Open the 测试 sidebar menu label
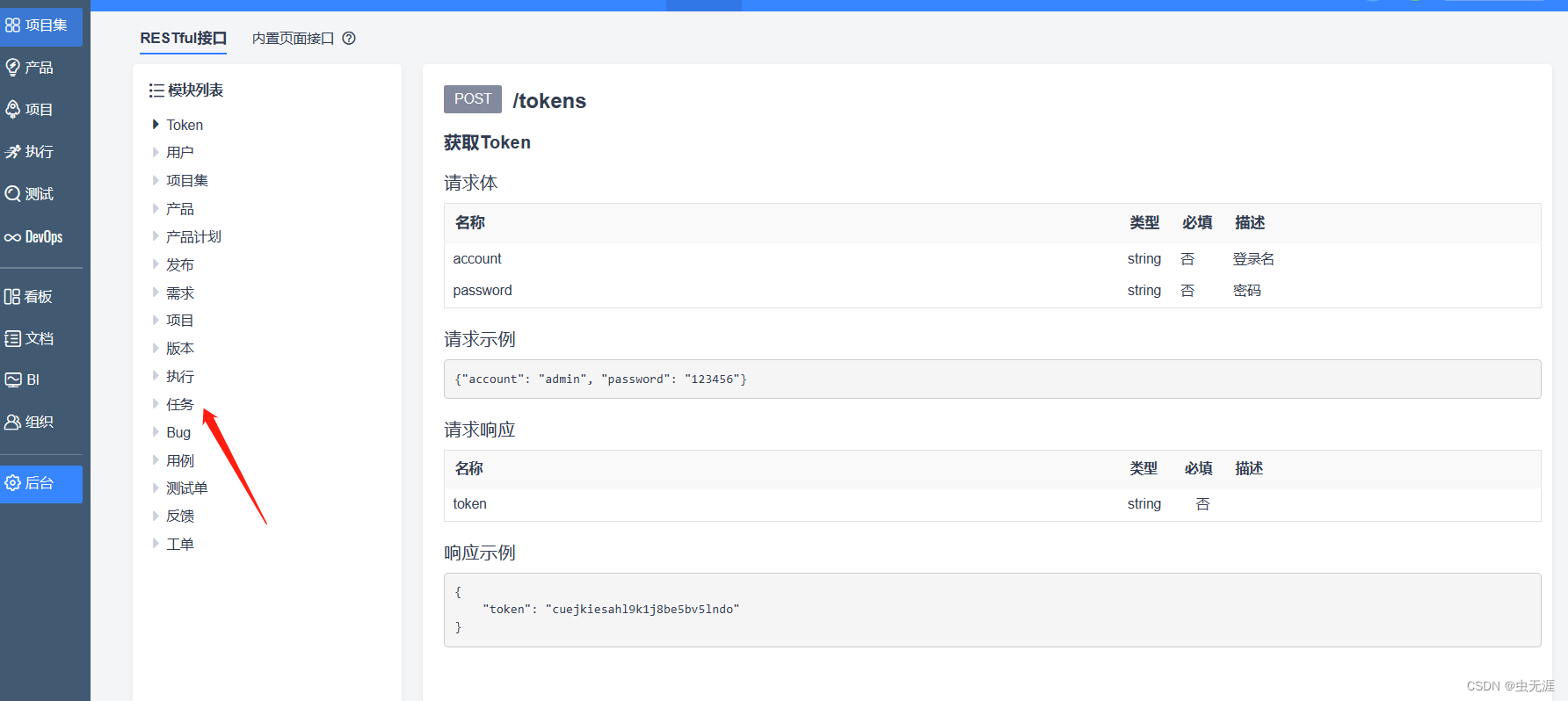1568x701 pixels. point(40,193)
